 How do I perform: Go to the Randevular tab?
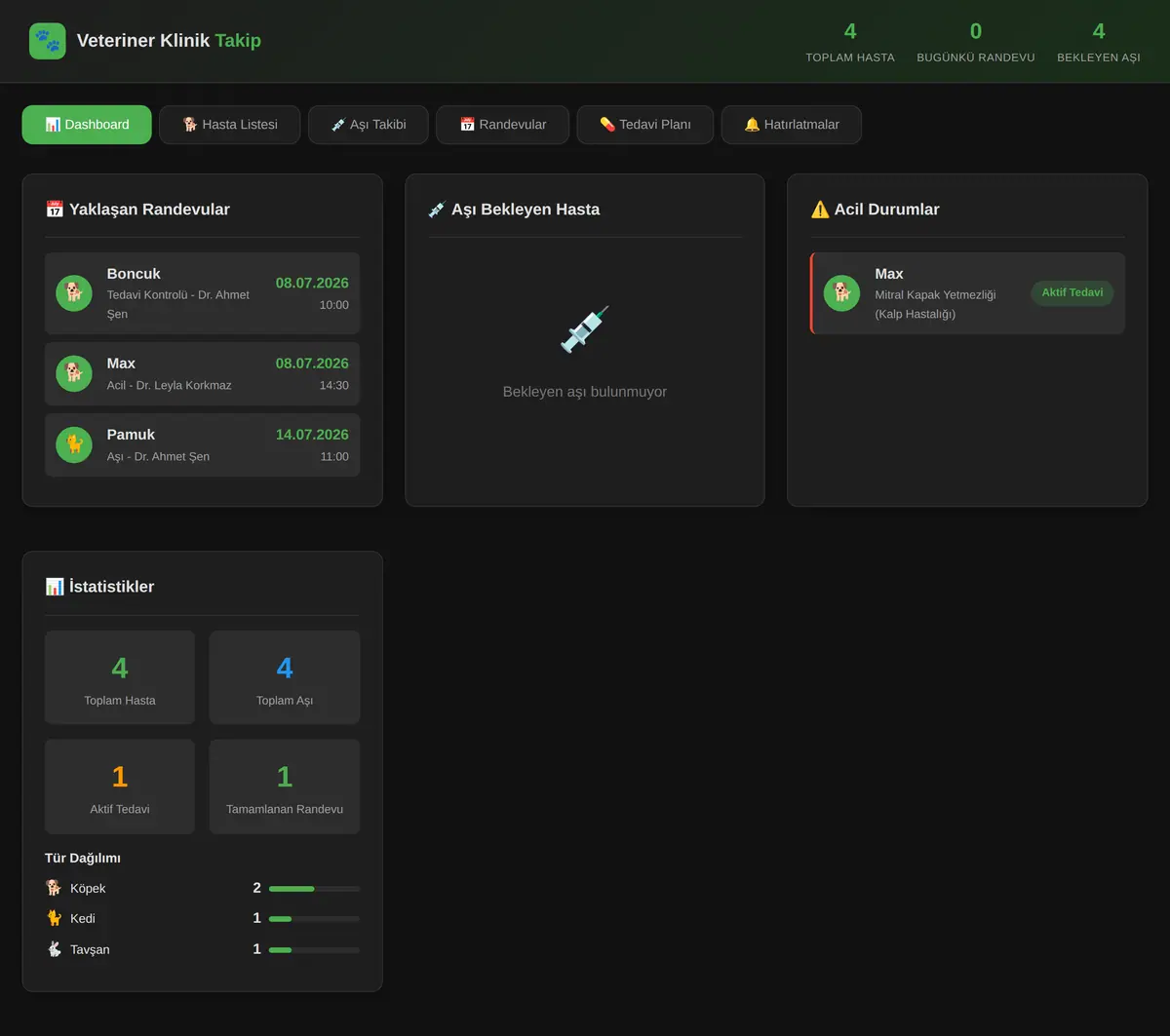(x=503, y=125)
